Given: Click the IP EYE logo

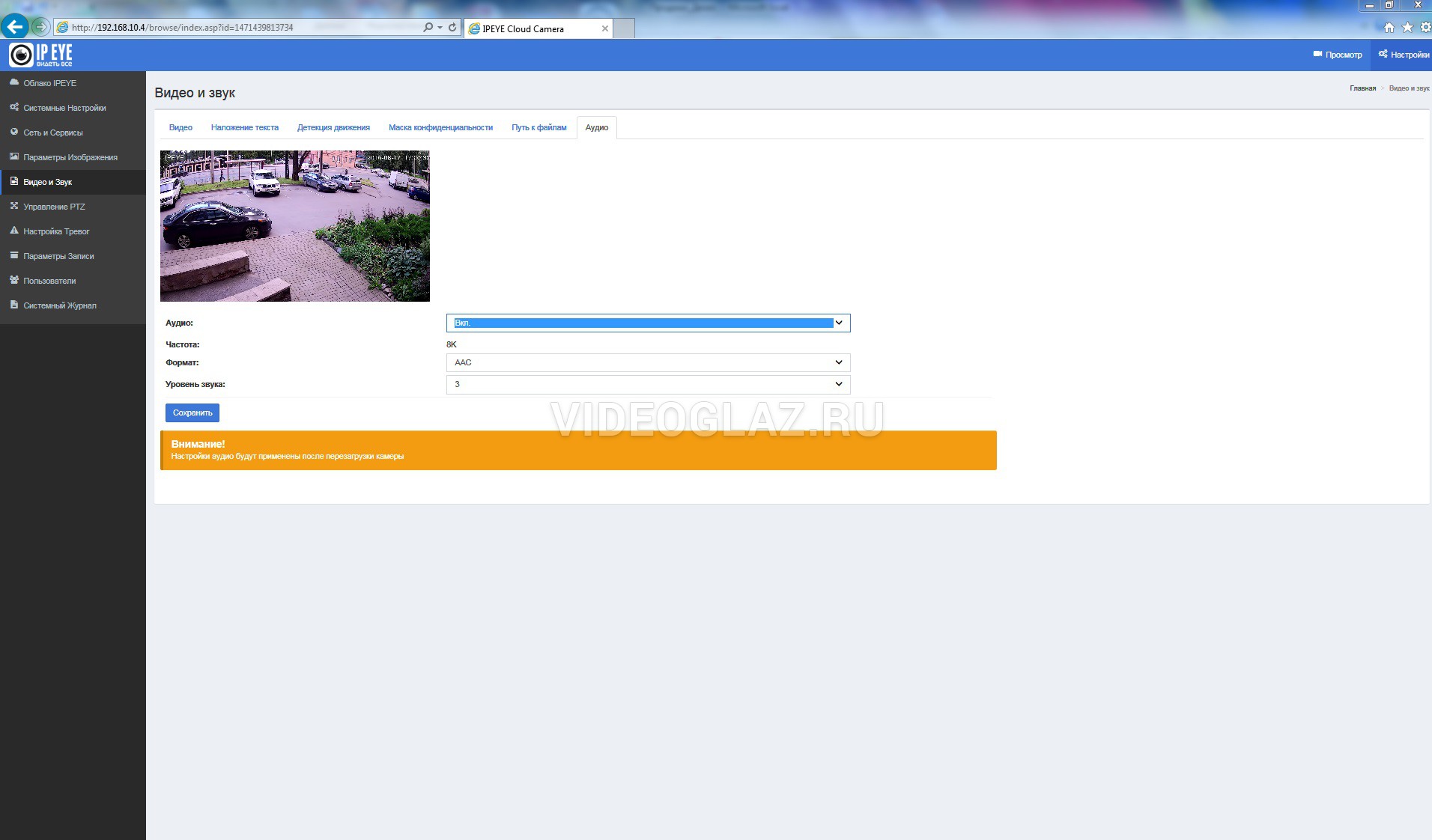Looking at the screenshot, I should point(41,55).
